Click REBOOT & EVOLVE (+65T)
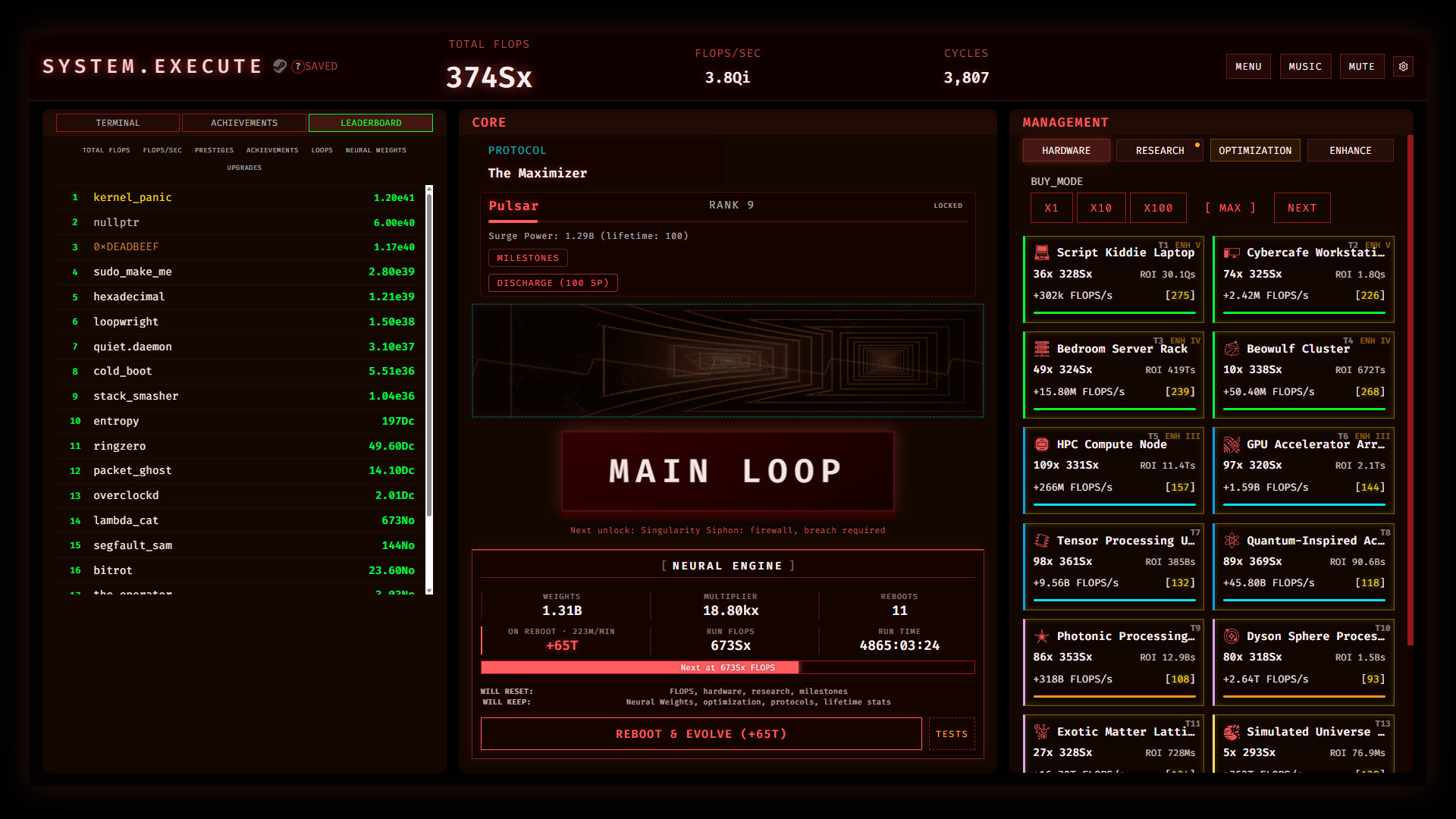This screenshot has height=819, width=1456. point(701,734)
